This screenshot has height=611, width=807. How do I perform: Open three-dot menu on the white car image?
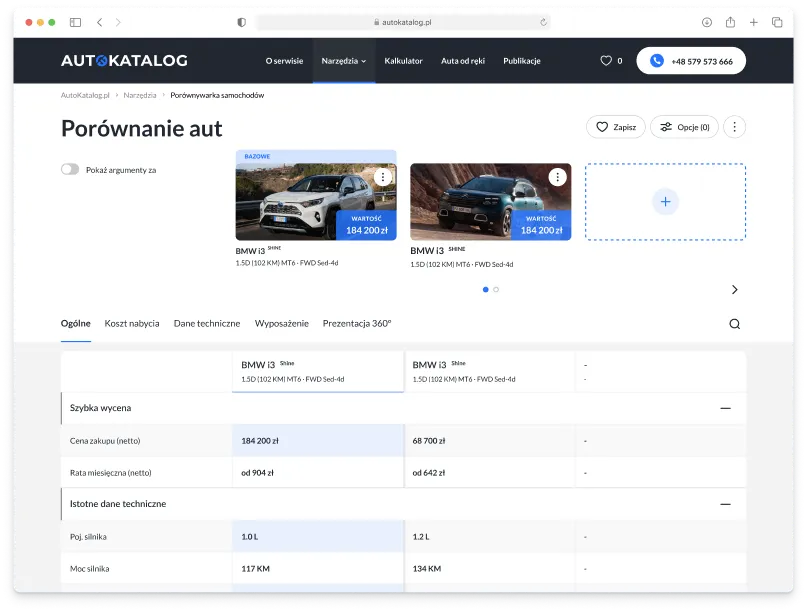[382, 177]
